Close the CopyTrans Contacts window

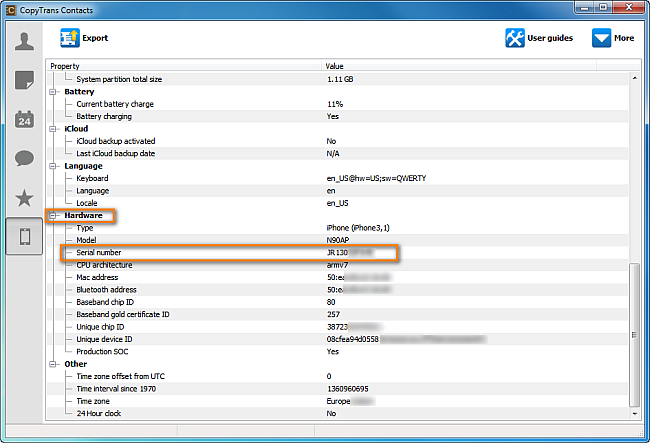pyautogui.click(x=628, y=7)
